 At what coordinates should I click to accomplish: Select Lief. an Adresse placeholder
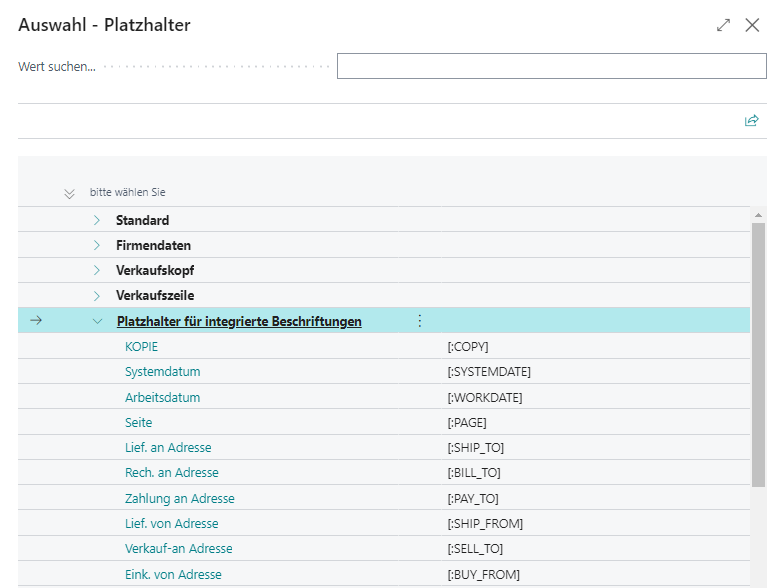(x=168, y=448)
